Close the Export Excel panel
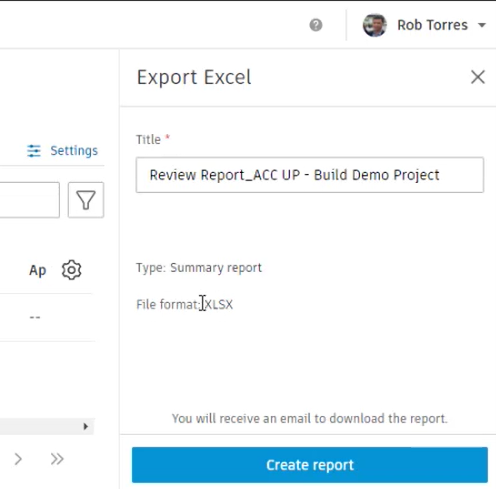The width and height of the screenshot is (496, 489). 478,77
